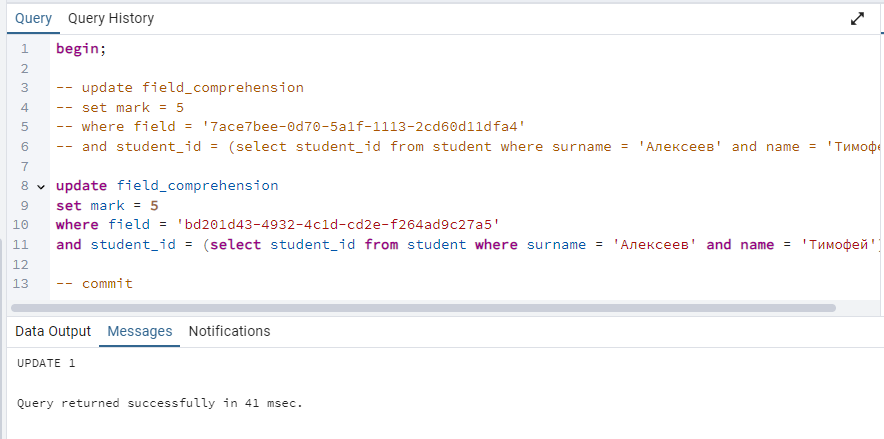The width and height of the screenshot is (884, 439).
Task: Place cursor on the '-- commit' comment line
Action: pos(95,283)
